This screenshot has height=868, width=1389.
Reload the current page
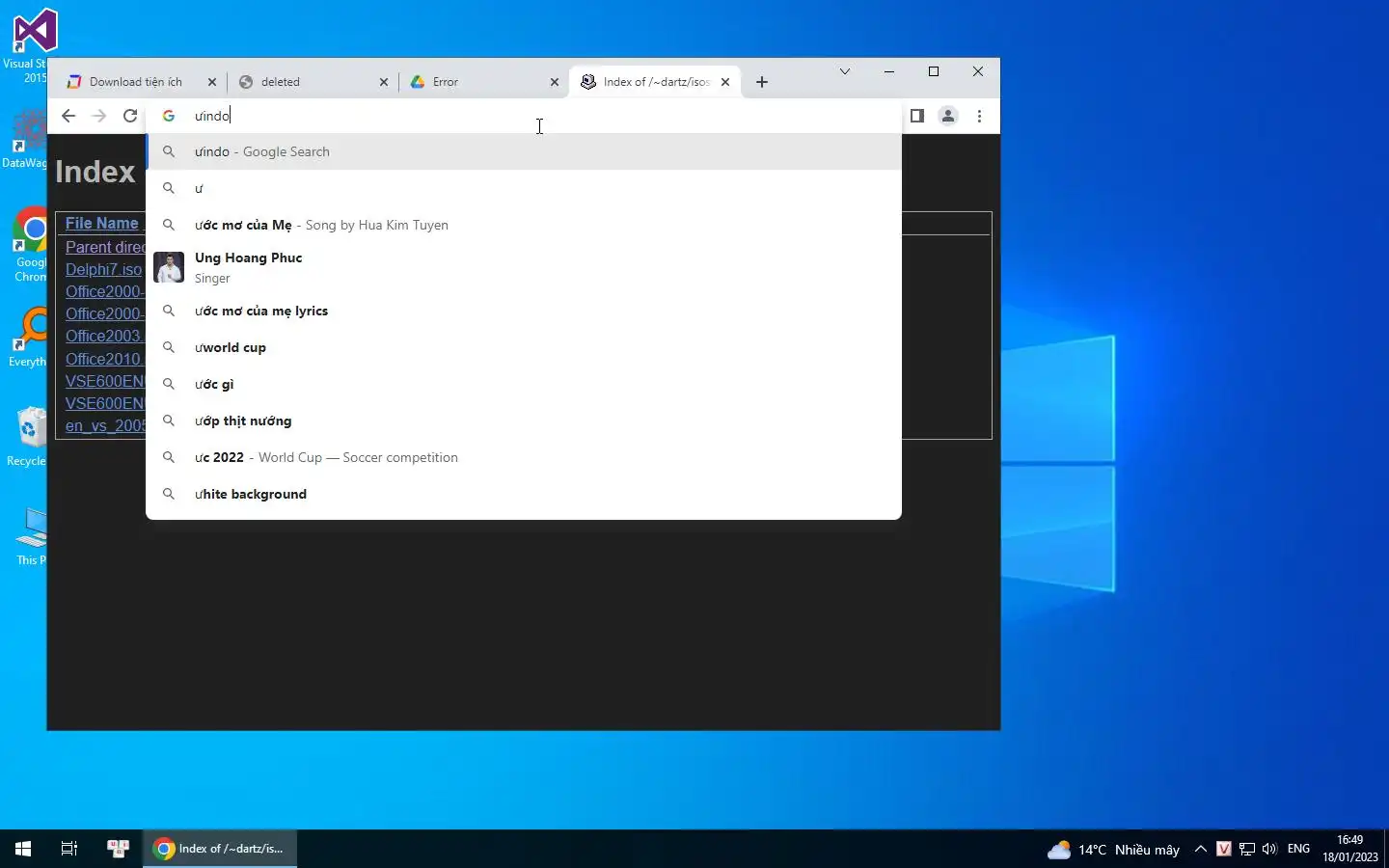click(130, 116)
